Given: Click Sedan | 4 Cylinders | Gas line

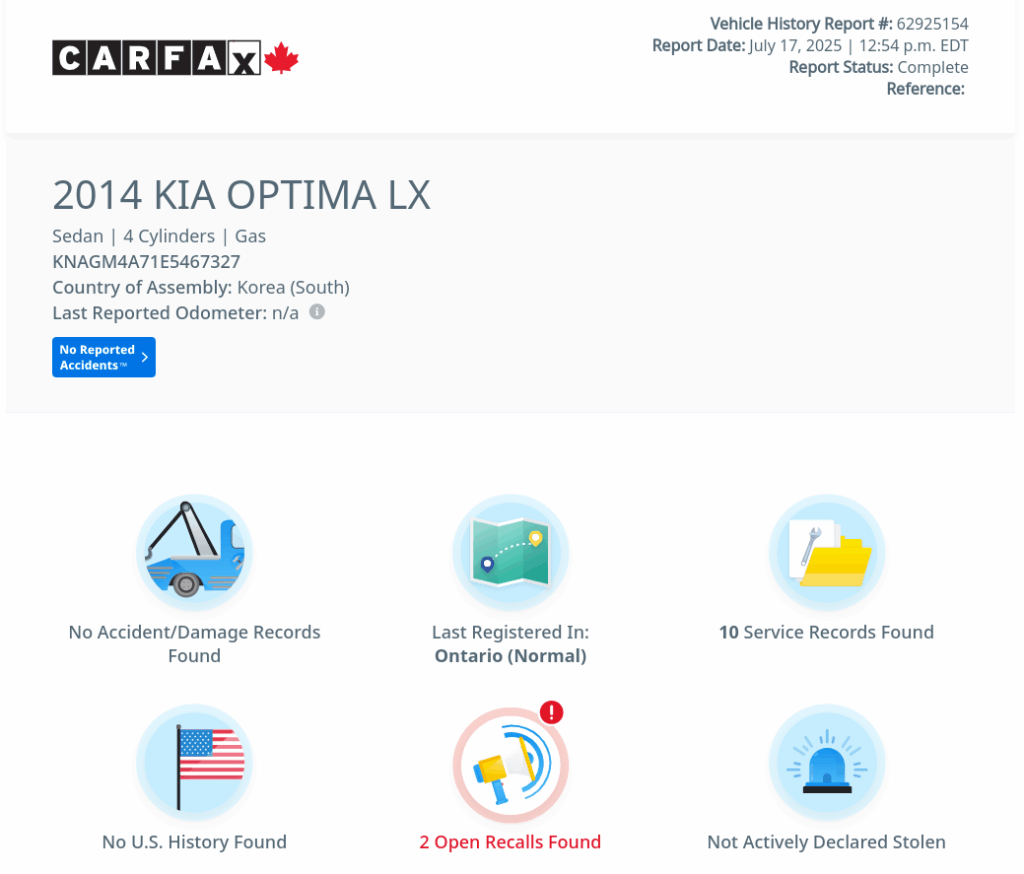Looking at the screenshot, I should pyautogui.click(x=159, y=236).
